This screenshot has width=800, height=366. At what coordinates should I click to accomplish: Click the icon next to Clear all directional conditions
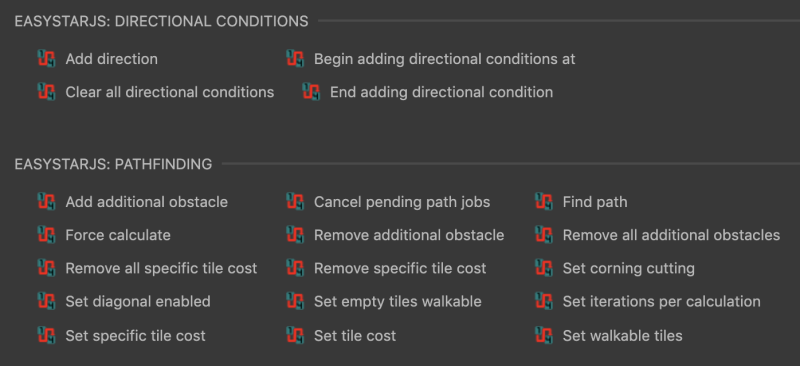[x=46, y=92]
